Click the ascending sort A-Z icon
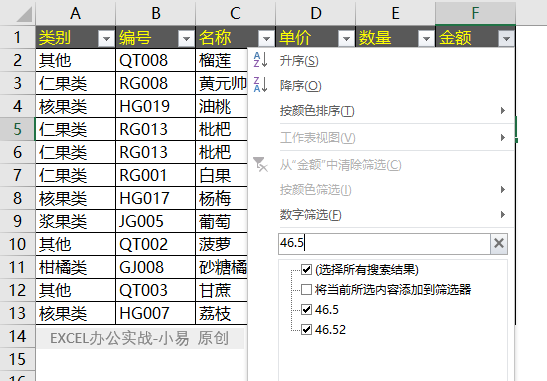Viewport: 547px width, 381px height. pos(261,60)
